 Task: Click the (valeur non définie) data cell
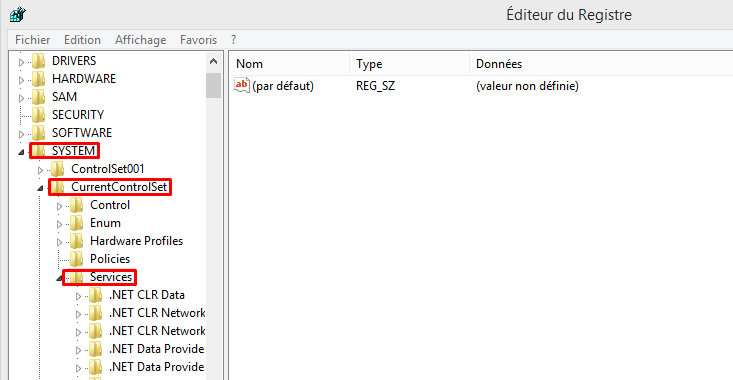(x=527, y=86)
